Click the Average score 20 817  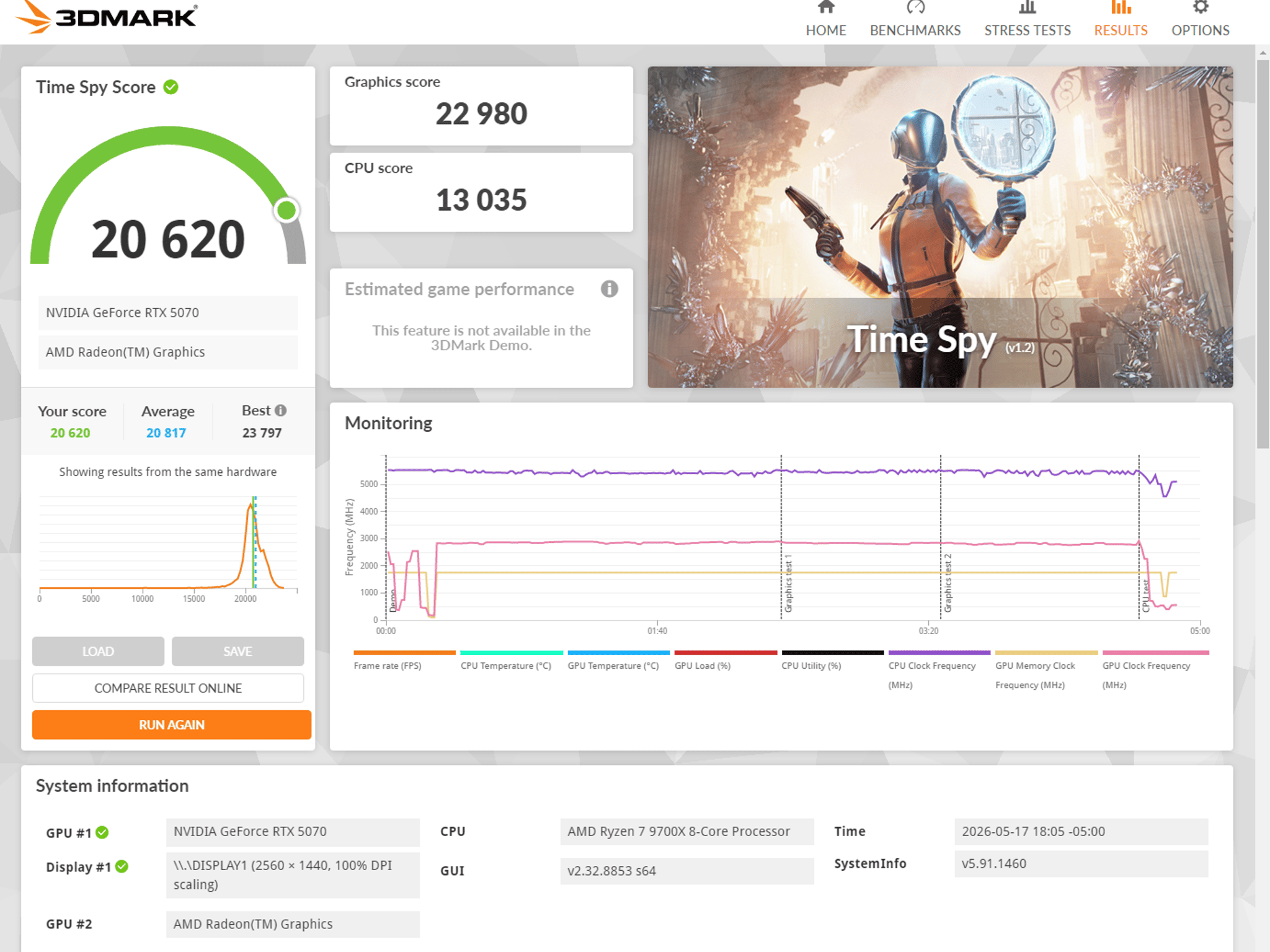166,433
